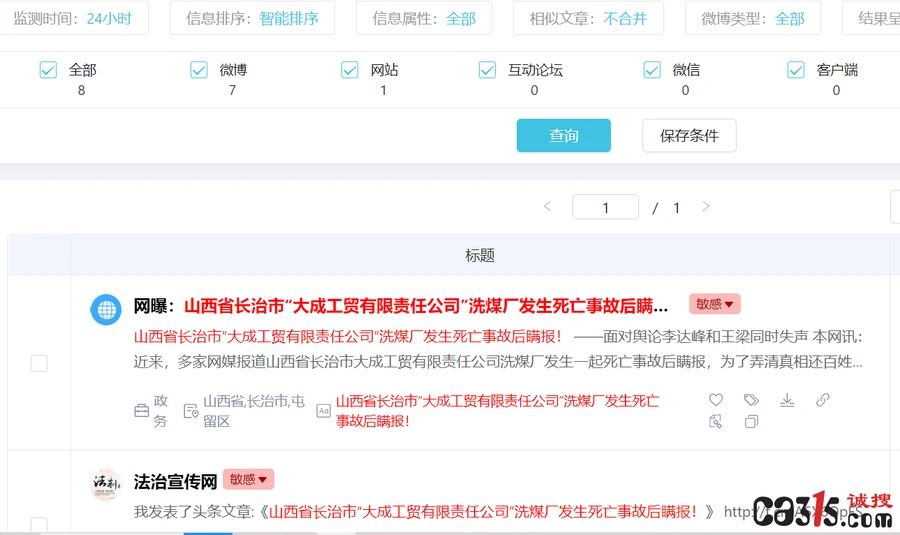The width and height of the screenshot is (900, 535).
Task: Click the document search icon in first result
Action: click(x=716, y=422)
